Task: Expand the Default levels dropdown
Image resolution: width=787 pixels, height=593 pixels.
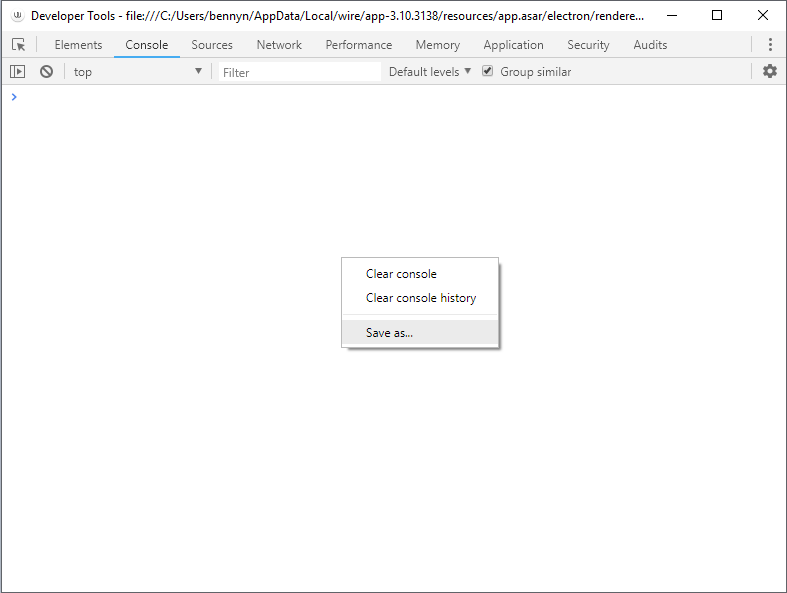Action: 430,72
